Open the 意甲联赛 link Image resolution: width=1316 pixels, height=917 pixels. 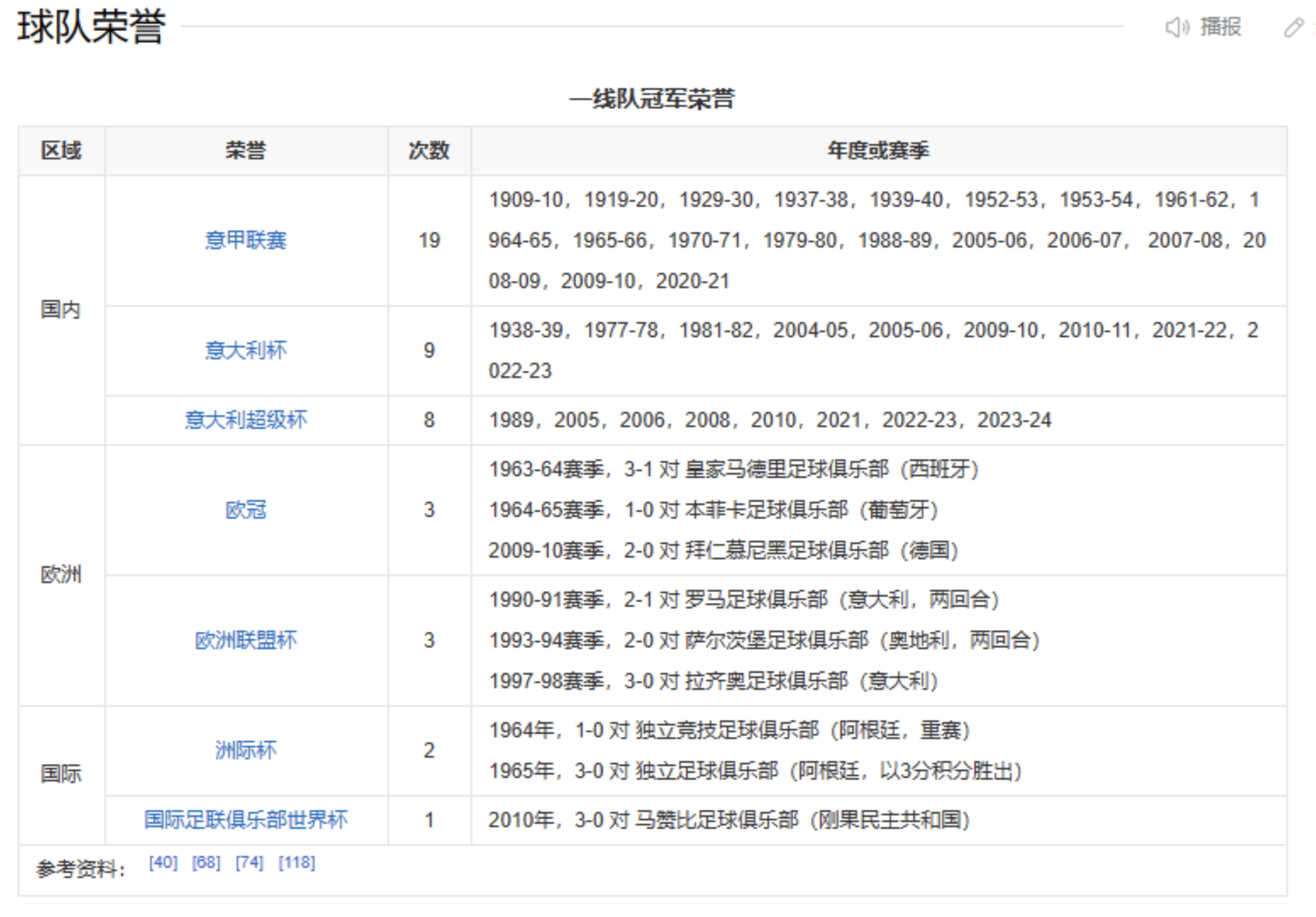(x=246, y=241)
